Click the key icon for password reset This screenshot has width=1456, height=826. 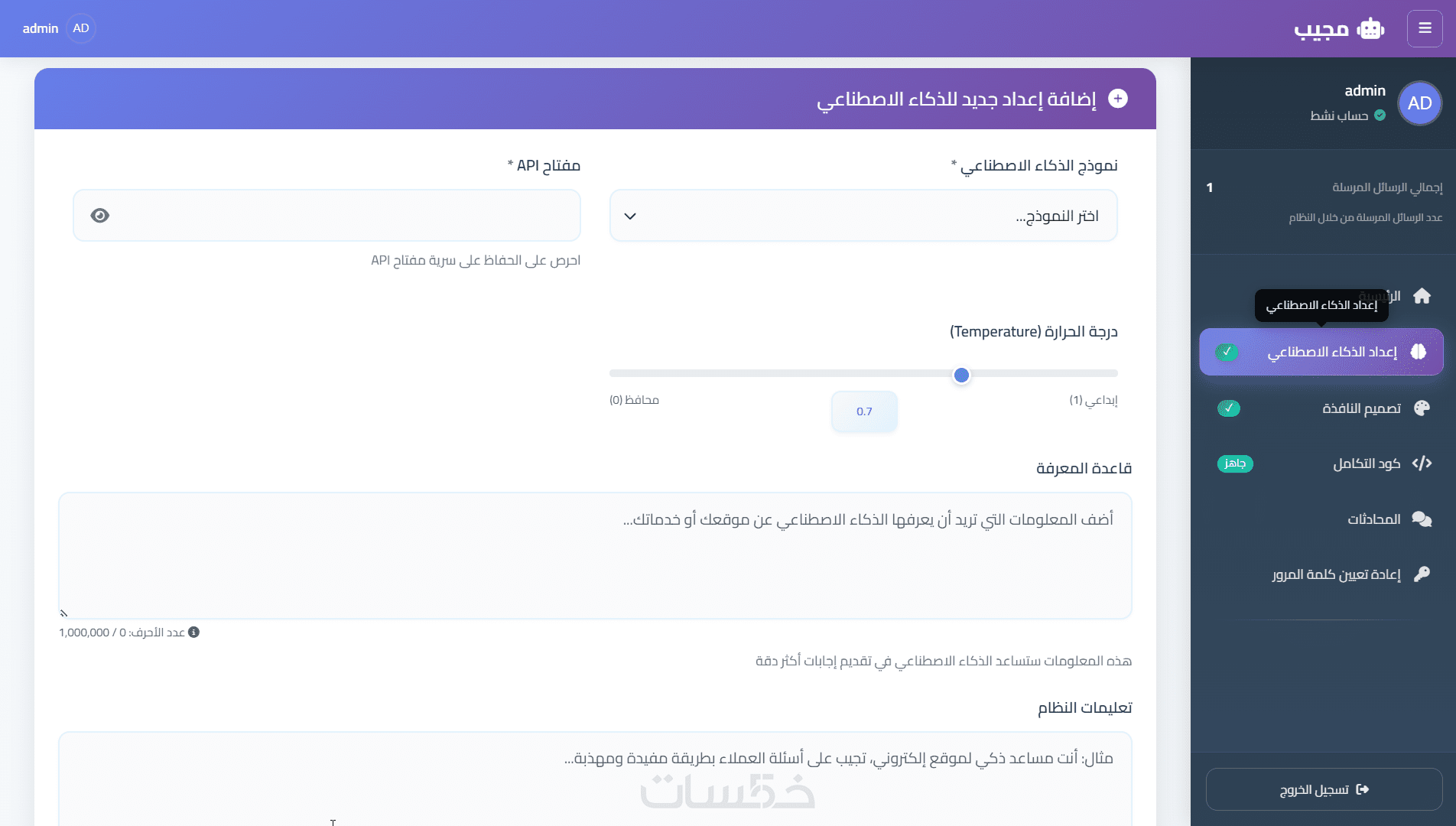pyautogui.click(x=1422, y=574)
